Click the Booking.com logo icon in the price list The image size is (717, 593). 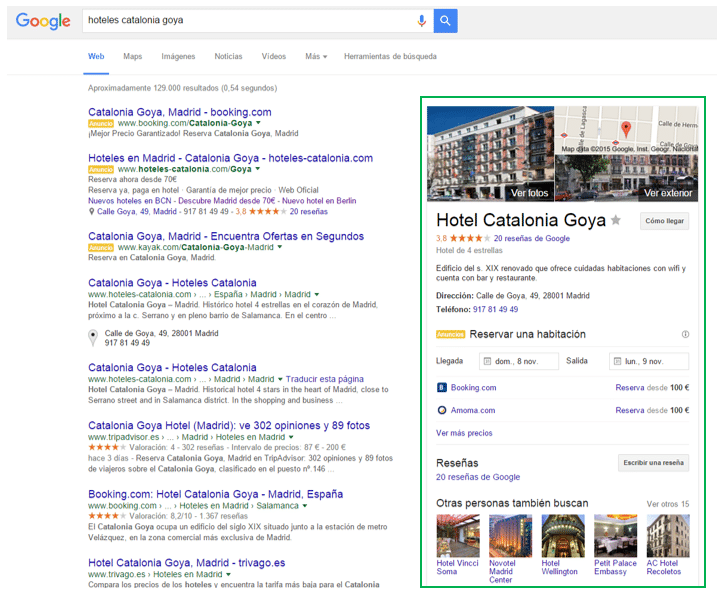coord(442,387)
